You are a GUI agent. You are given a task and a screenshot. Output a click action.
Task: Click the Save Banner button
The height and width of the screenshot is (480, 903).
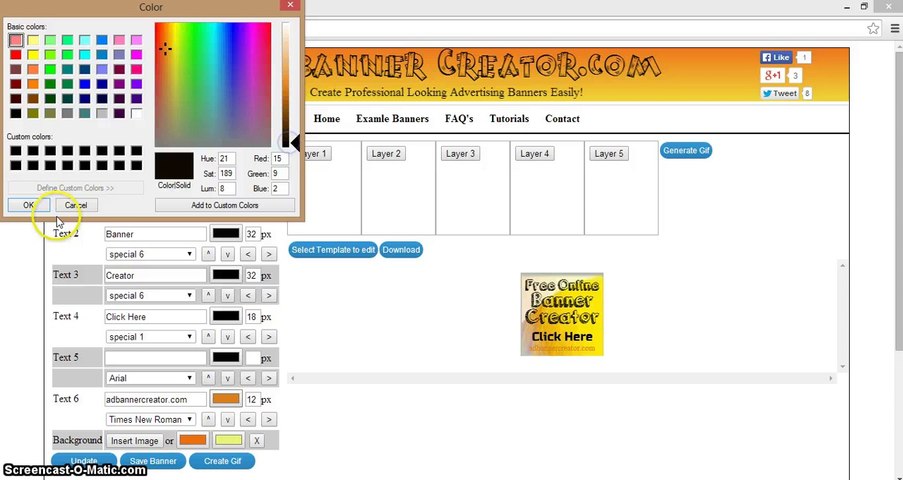153,461
